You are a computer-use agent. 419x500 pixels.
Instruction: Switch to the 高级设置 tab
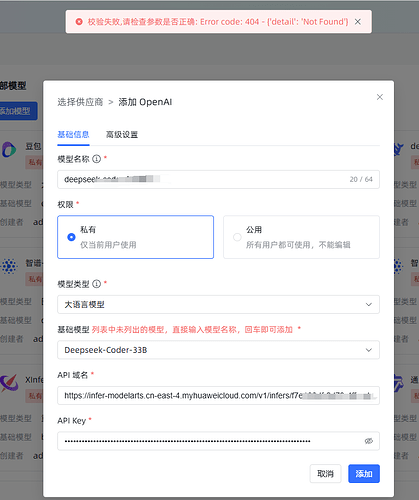pyautogui.click(x=122, y=135)
